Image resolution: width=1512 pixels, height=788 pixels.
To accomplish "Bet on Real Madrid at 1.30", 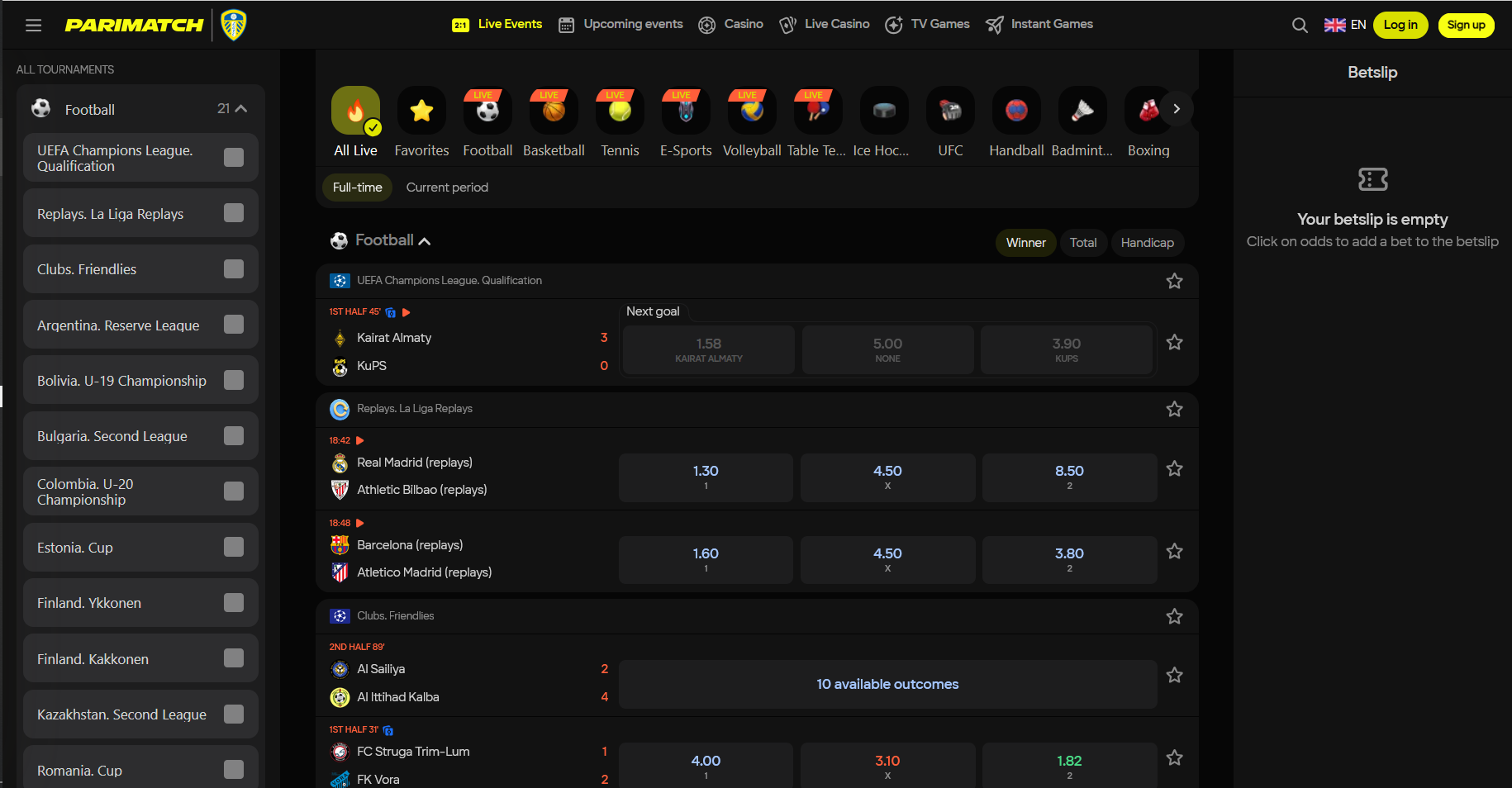I will tap(706, 477).
